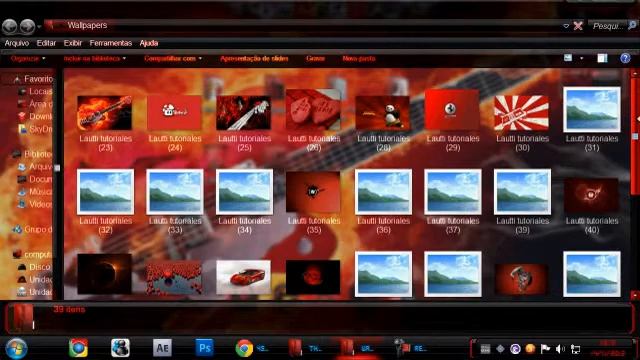Screen dimensions: 640x360
Task: Select thumbnail Lautti tutoriales (25)
Action: (x=244, y=113)
